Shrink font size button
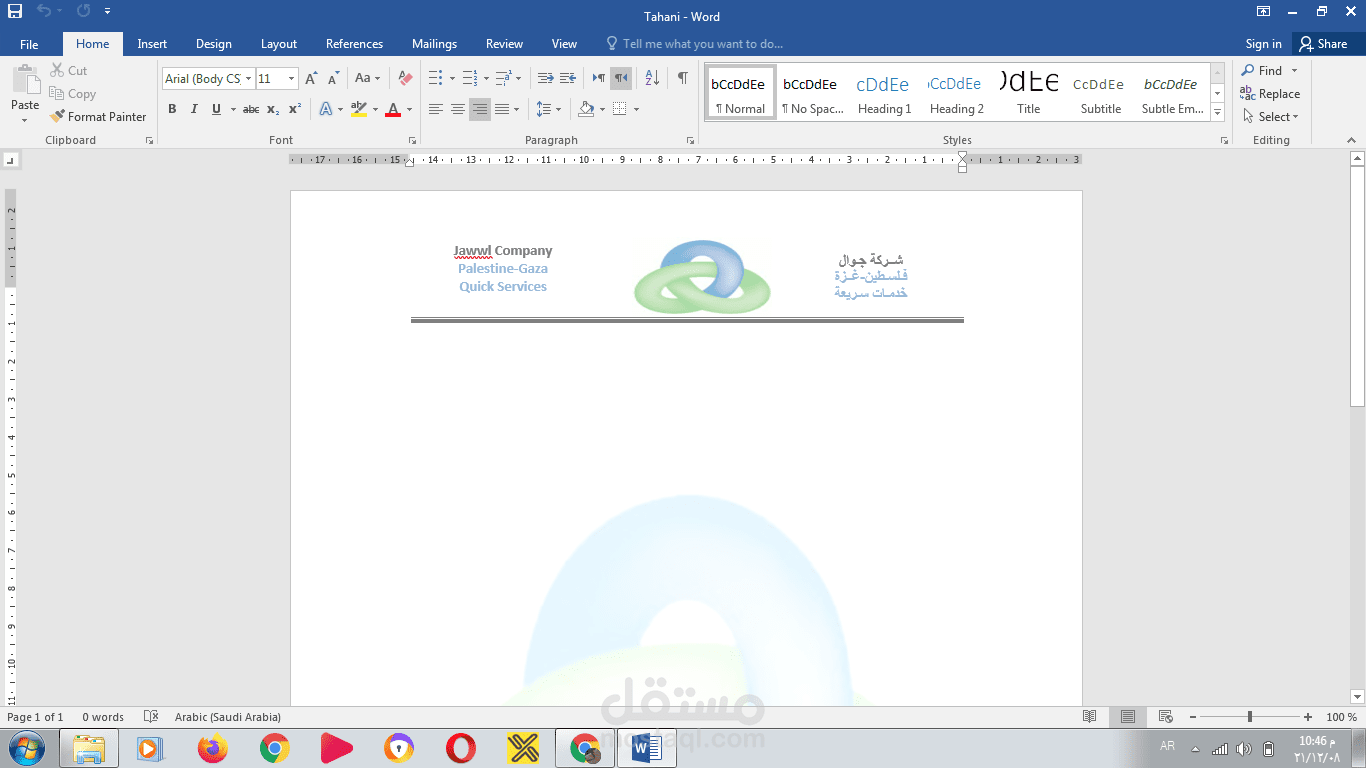 tap(333, 78)
